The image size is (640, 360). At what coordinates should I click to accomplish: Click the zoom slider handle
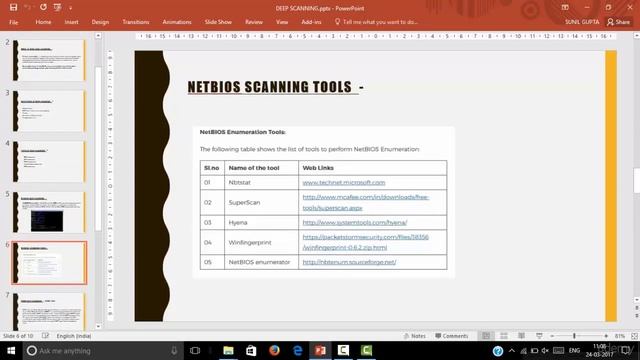(x=574, y=336)
